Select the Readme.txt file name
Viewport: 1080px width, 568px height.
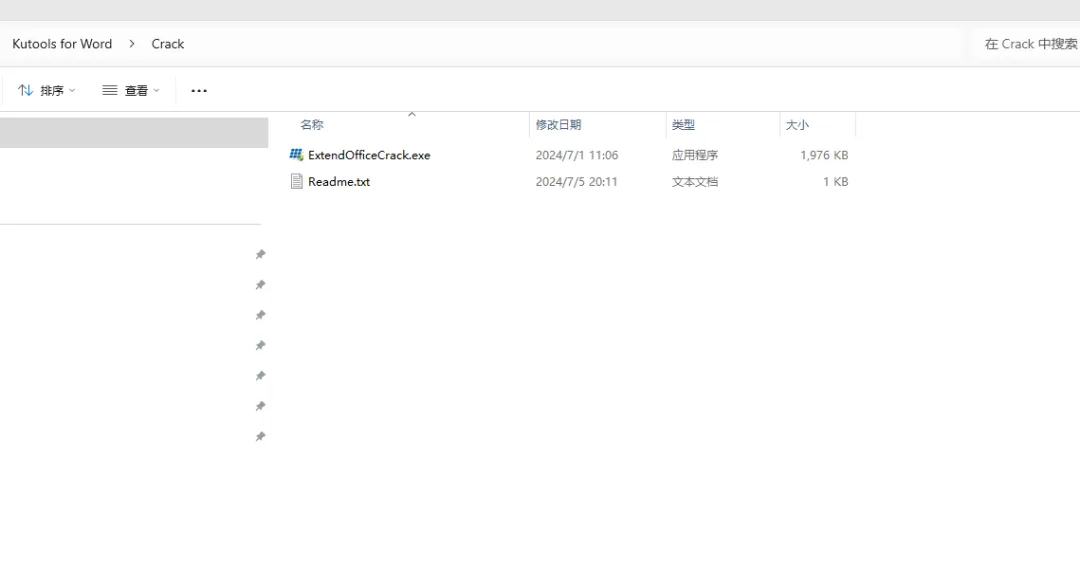pyautogui.click(x=339, y=182)
